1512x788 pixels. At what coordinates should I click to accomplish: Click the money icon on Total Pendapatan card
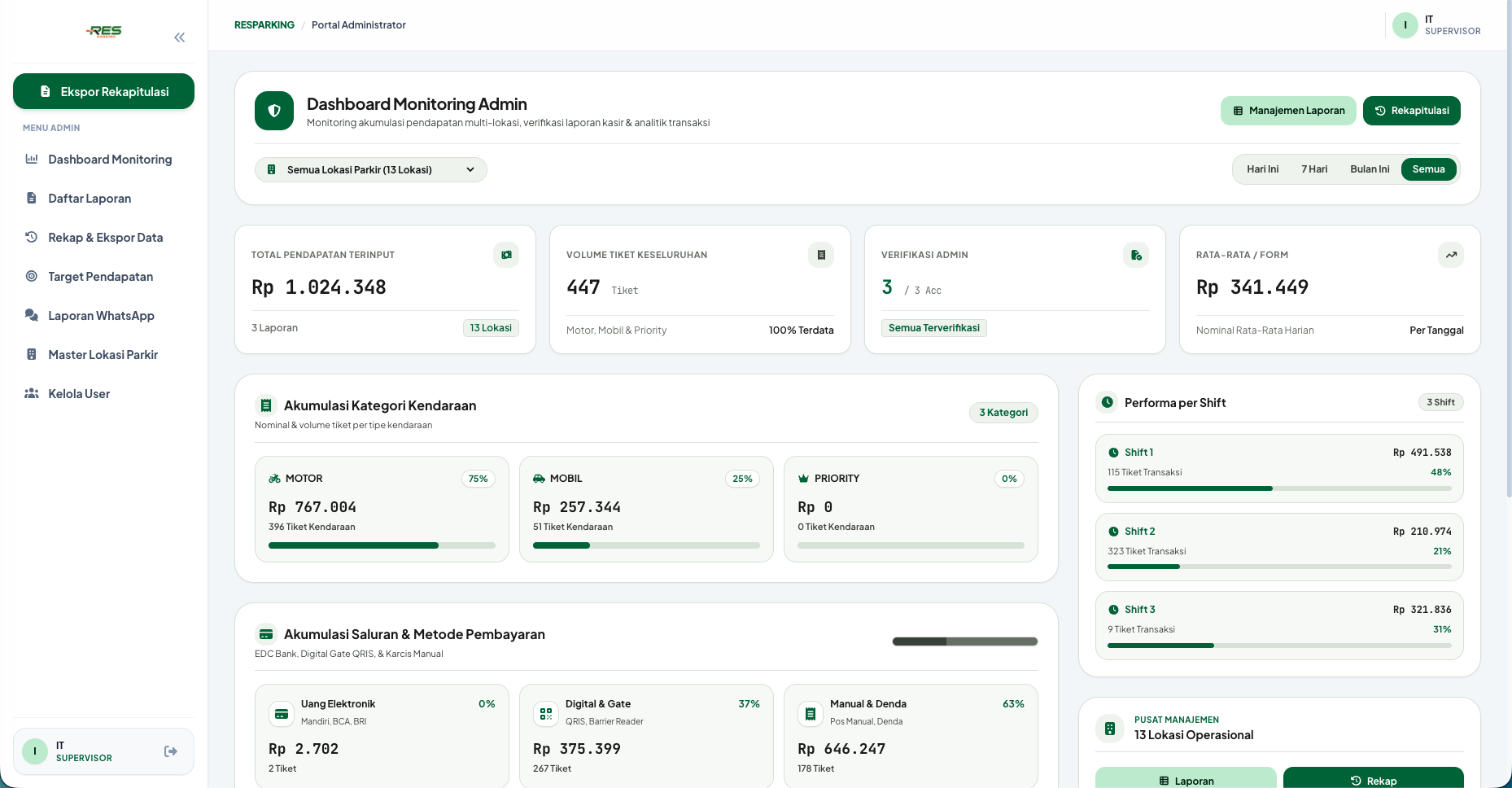pyautogui.click(x=506, y=255)
